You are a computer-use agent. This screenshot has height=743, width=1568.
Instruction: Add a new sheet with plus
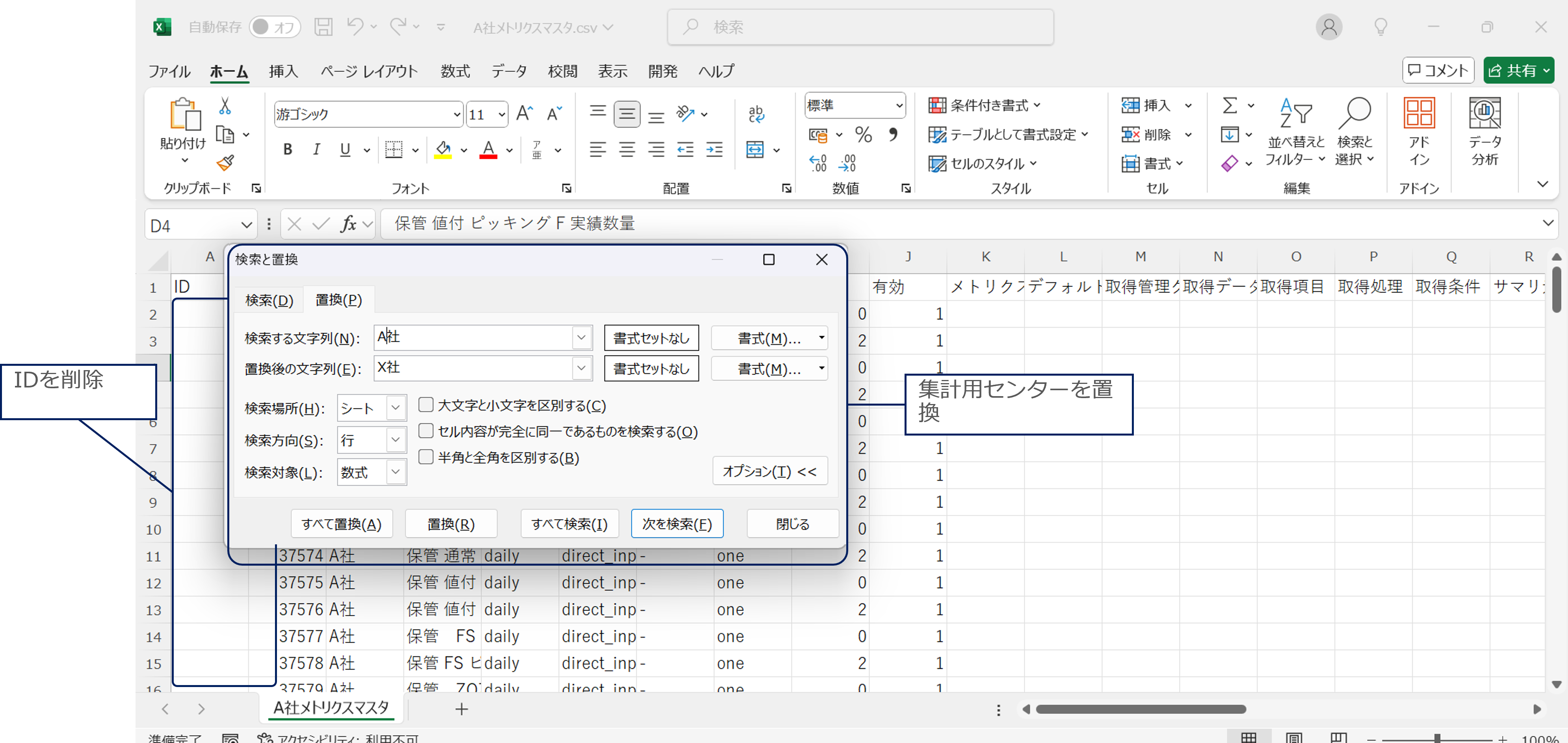point(461,709)
